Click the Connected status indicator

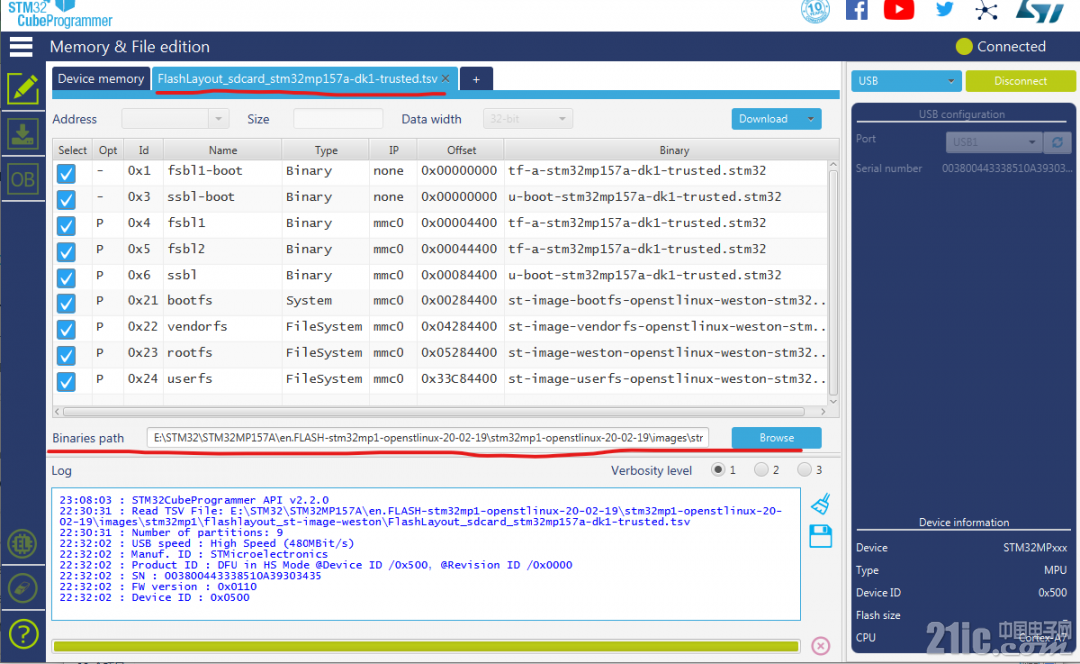1001,47
